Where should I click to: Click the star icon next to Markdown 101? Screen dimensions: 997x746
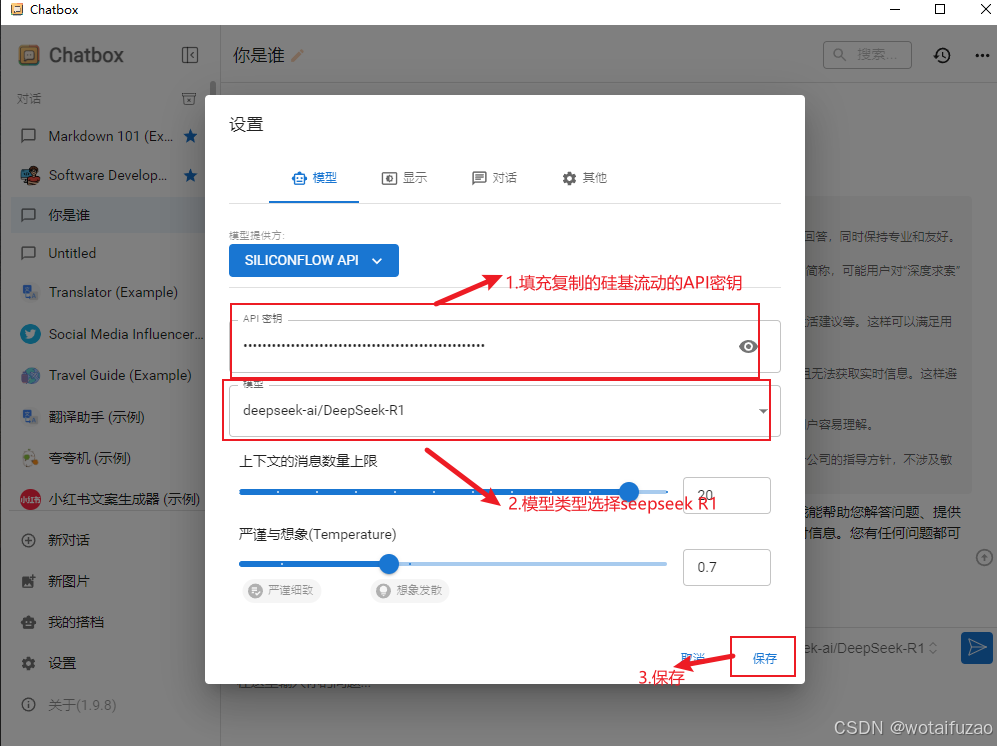point(190,136)
